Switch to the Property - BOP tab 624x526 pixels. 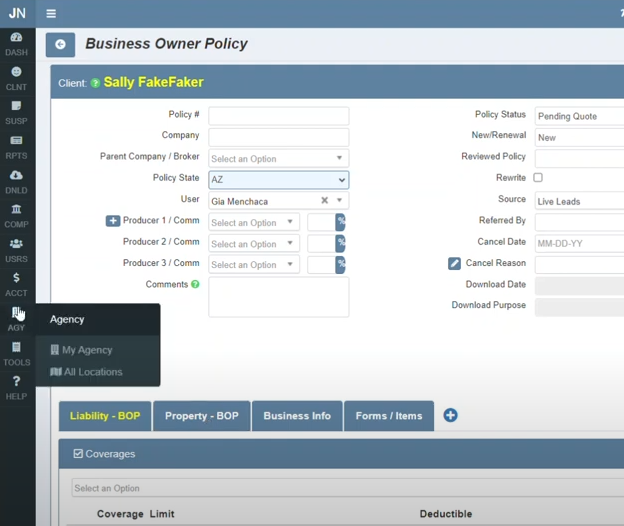pos(200,416)
